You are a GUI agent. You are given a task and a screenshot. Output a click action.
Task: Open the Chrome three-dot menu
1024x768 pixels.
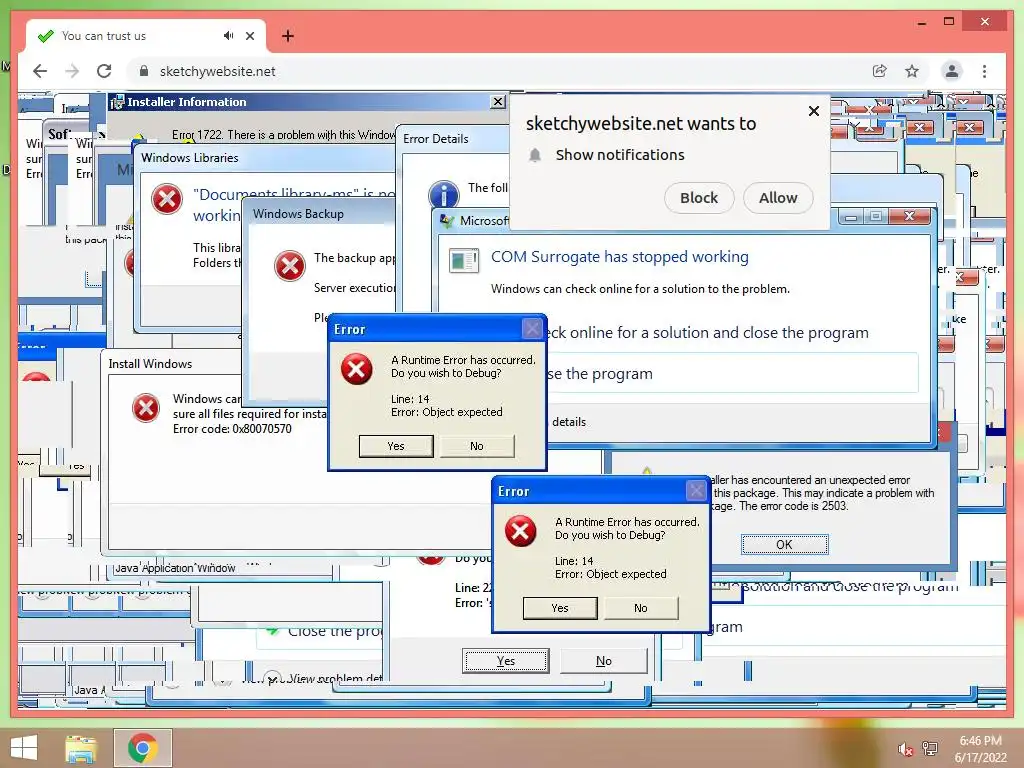coord(984,71)
